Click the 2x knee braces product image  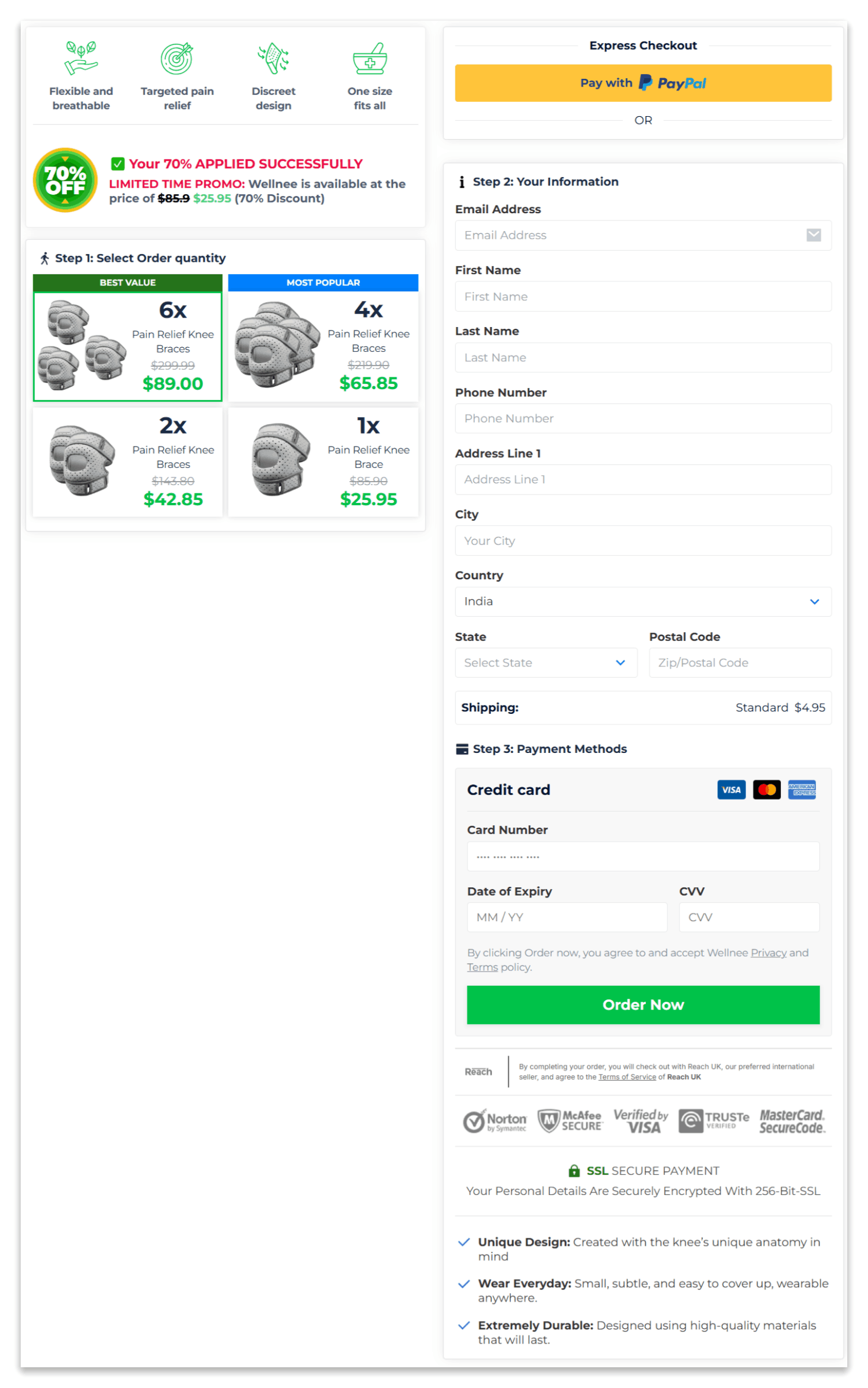click(82, 460)
